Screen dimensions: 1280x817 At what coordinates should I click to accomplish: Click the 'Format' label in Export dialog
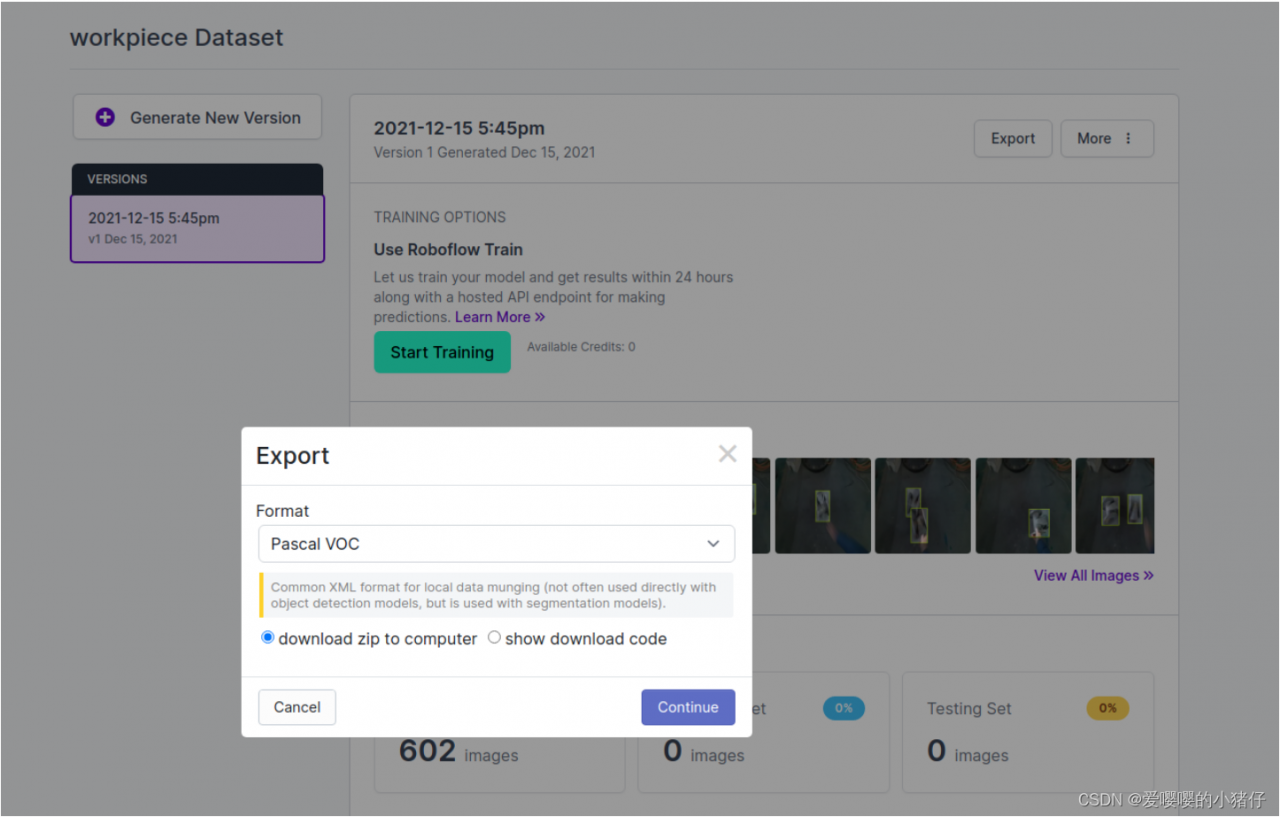coord(283,511)
